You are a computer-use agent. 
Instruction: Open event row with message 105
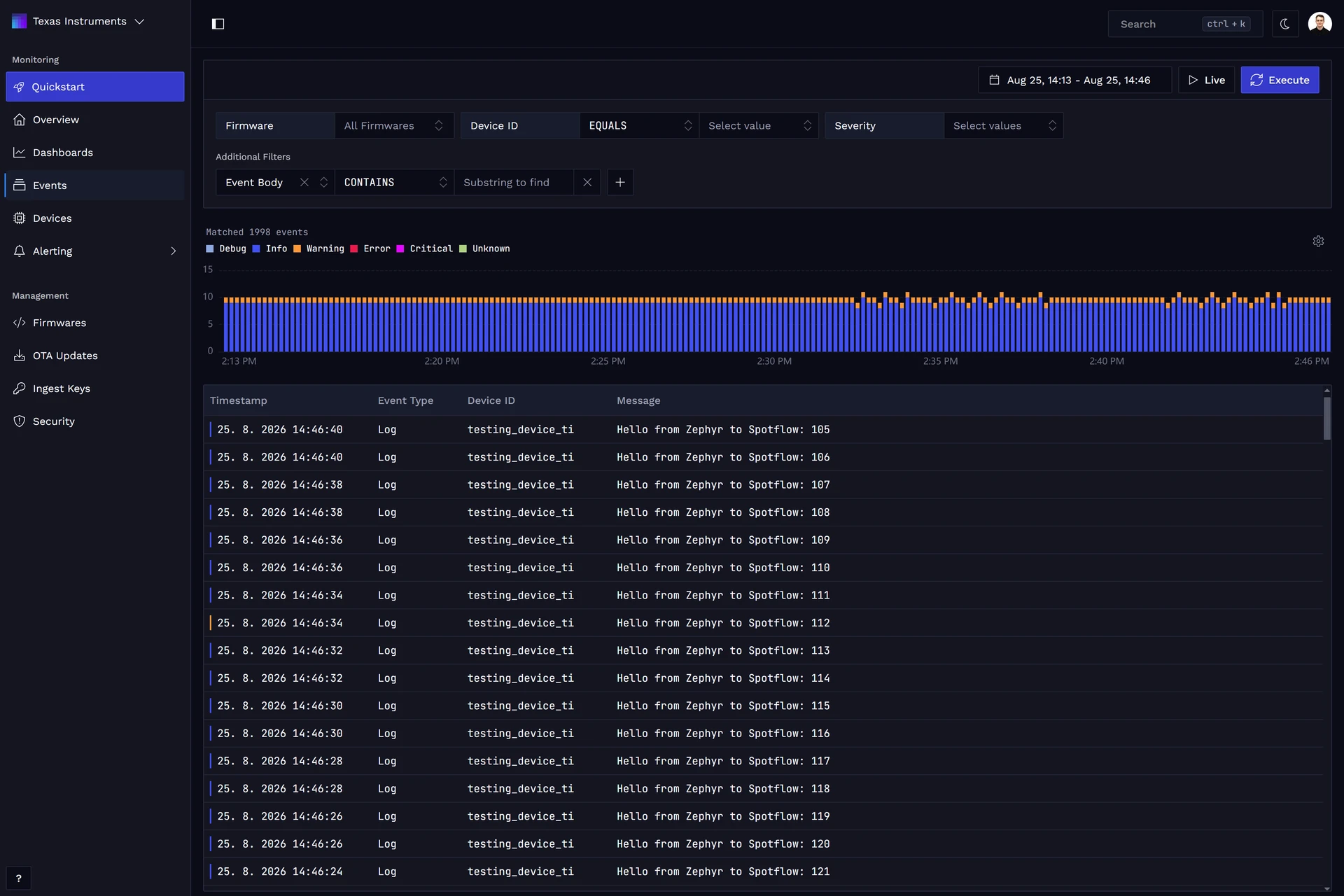pyautogui.click(x=763, y=430)
